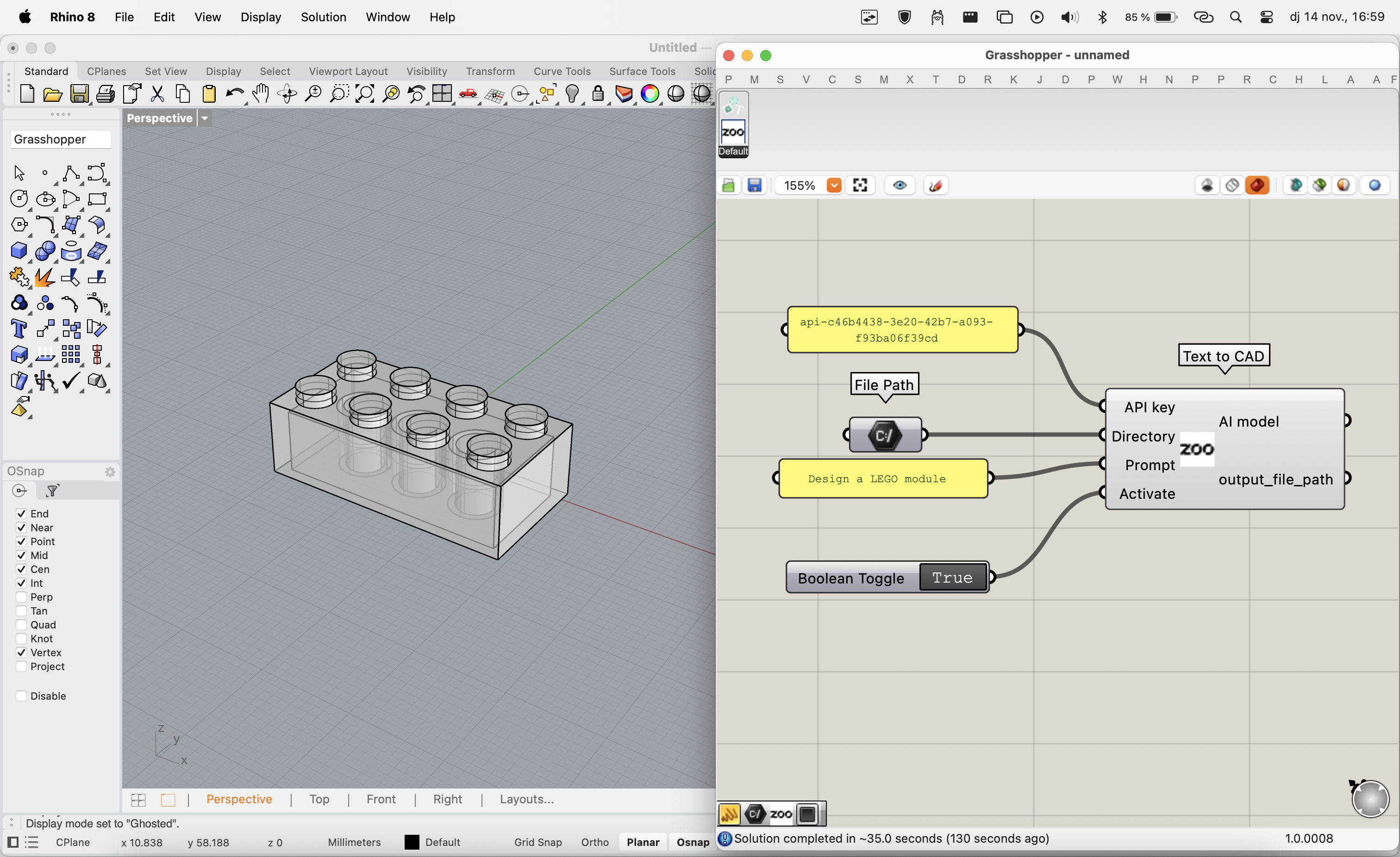Screen dimensions: 1400x857
Task: Select the Circle tool in sidebar
Action: [x=19, y=199]
